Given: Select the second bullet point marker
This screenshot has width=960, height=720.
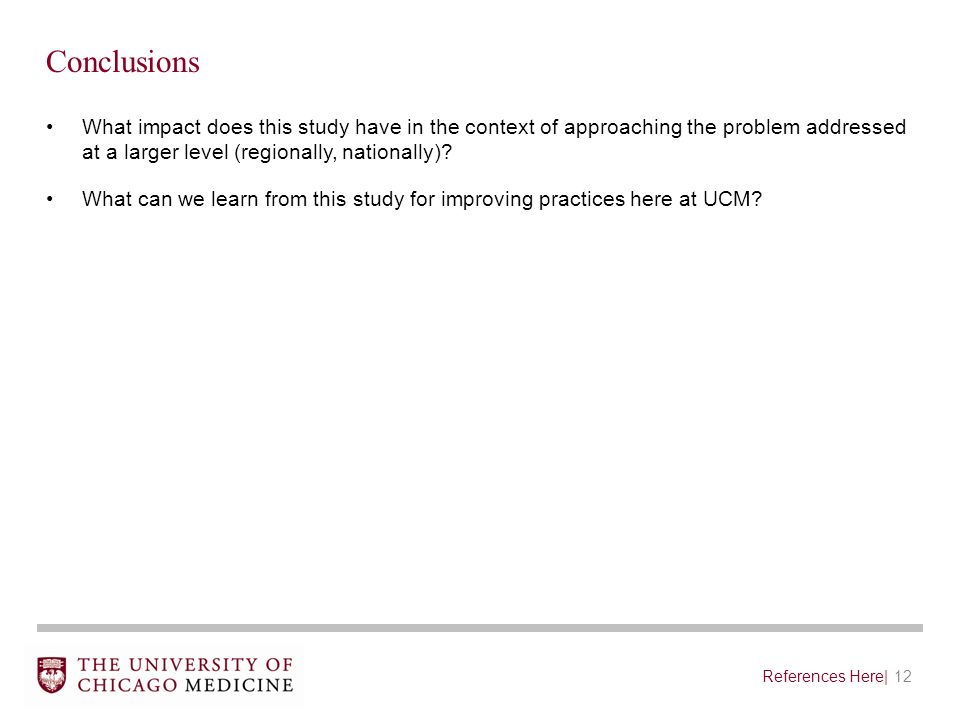Looking at the screenshot, I should click(x=50, y=199).
